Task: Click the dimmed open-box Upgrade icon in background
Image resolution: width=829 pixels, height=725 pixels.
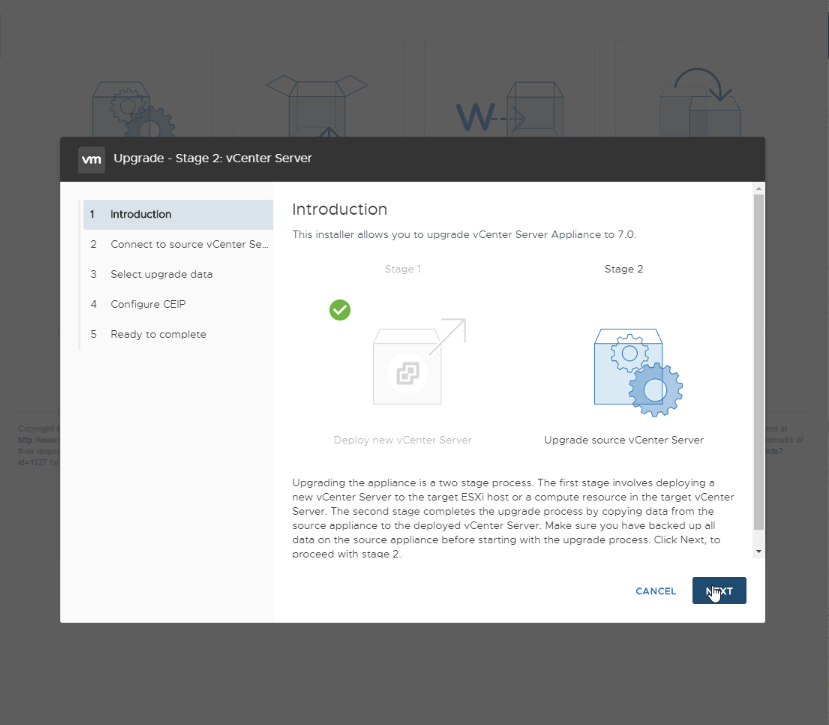Action: tap(317, 106)
